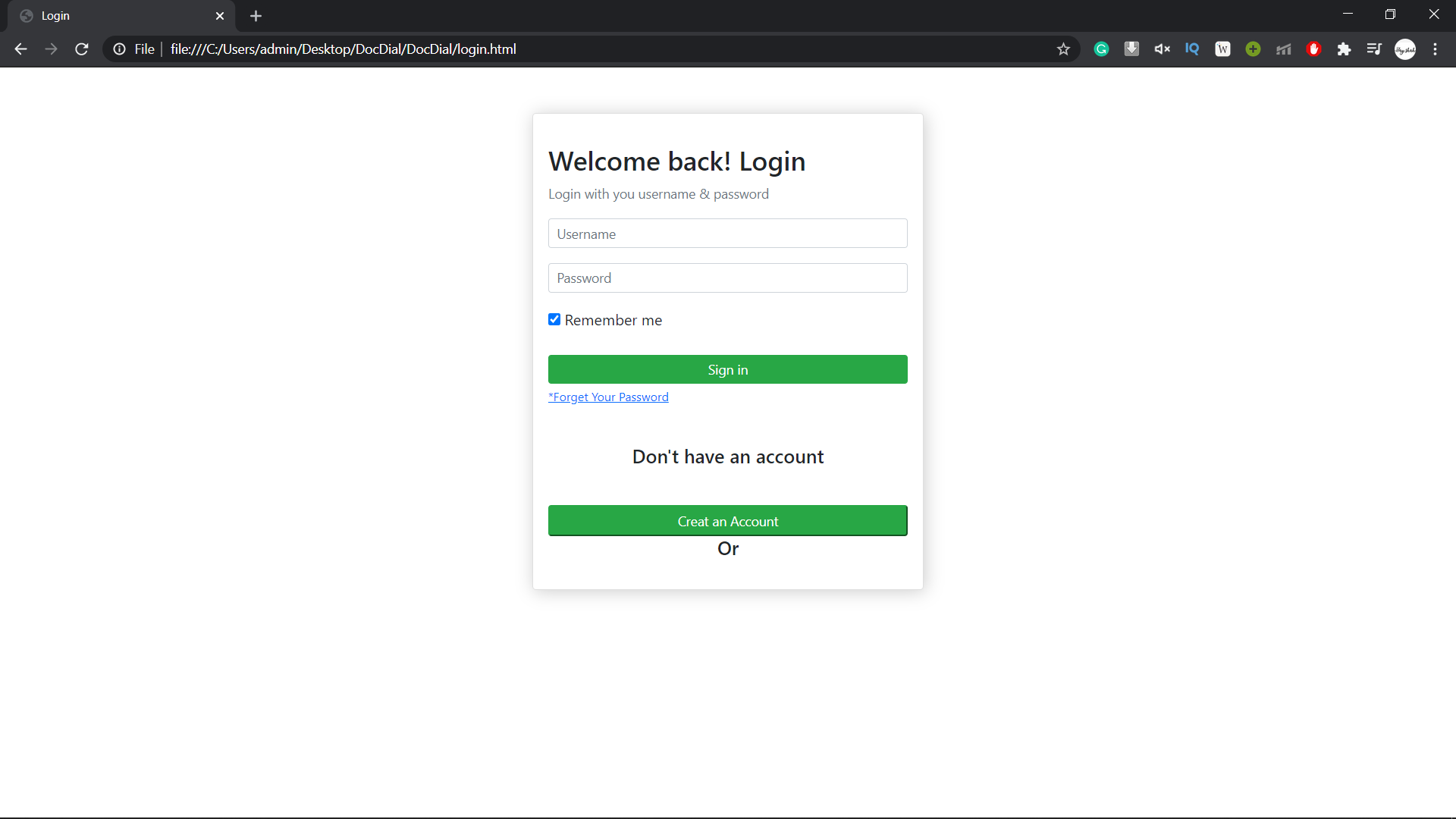This screenshot has height=819, width=1456.
Task: Focus the Username input field
Action: [727, 234]
